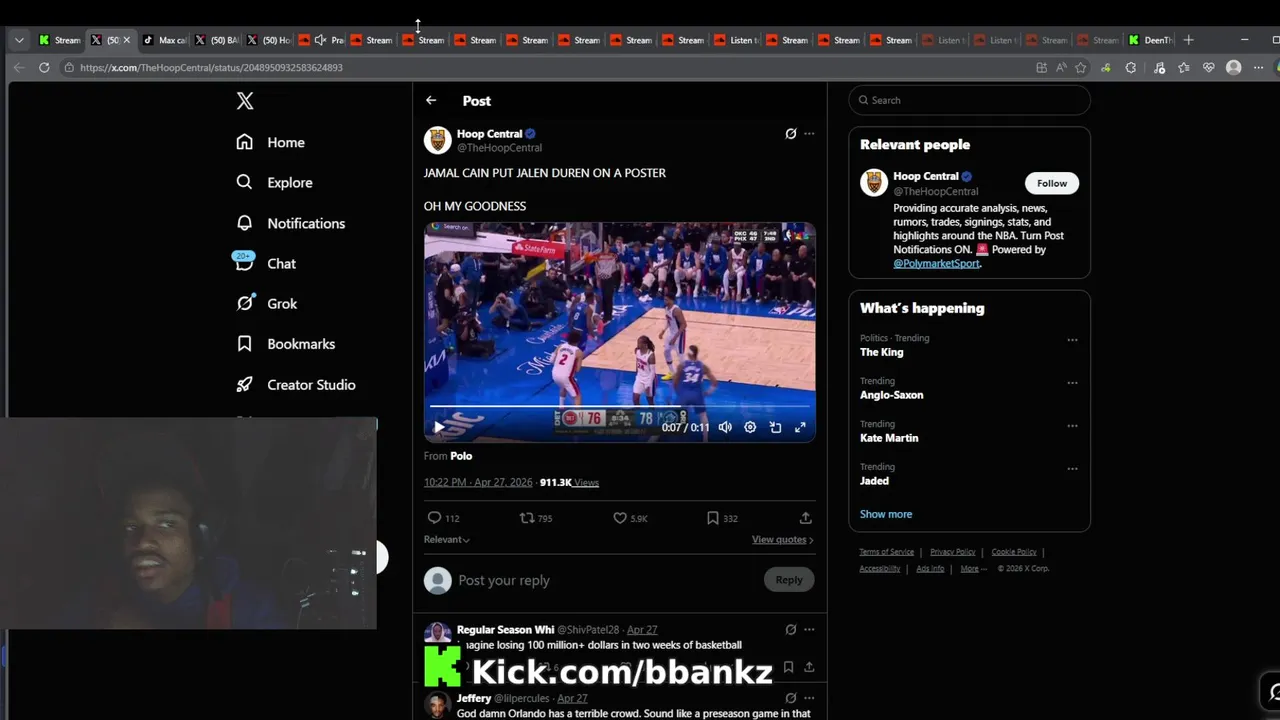This screenshot has width=1280, height=720.
Task: Click reply icon with 112 replies
Action: coord(443,518)
